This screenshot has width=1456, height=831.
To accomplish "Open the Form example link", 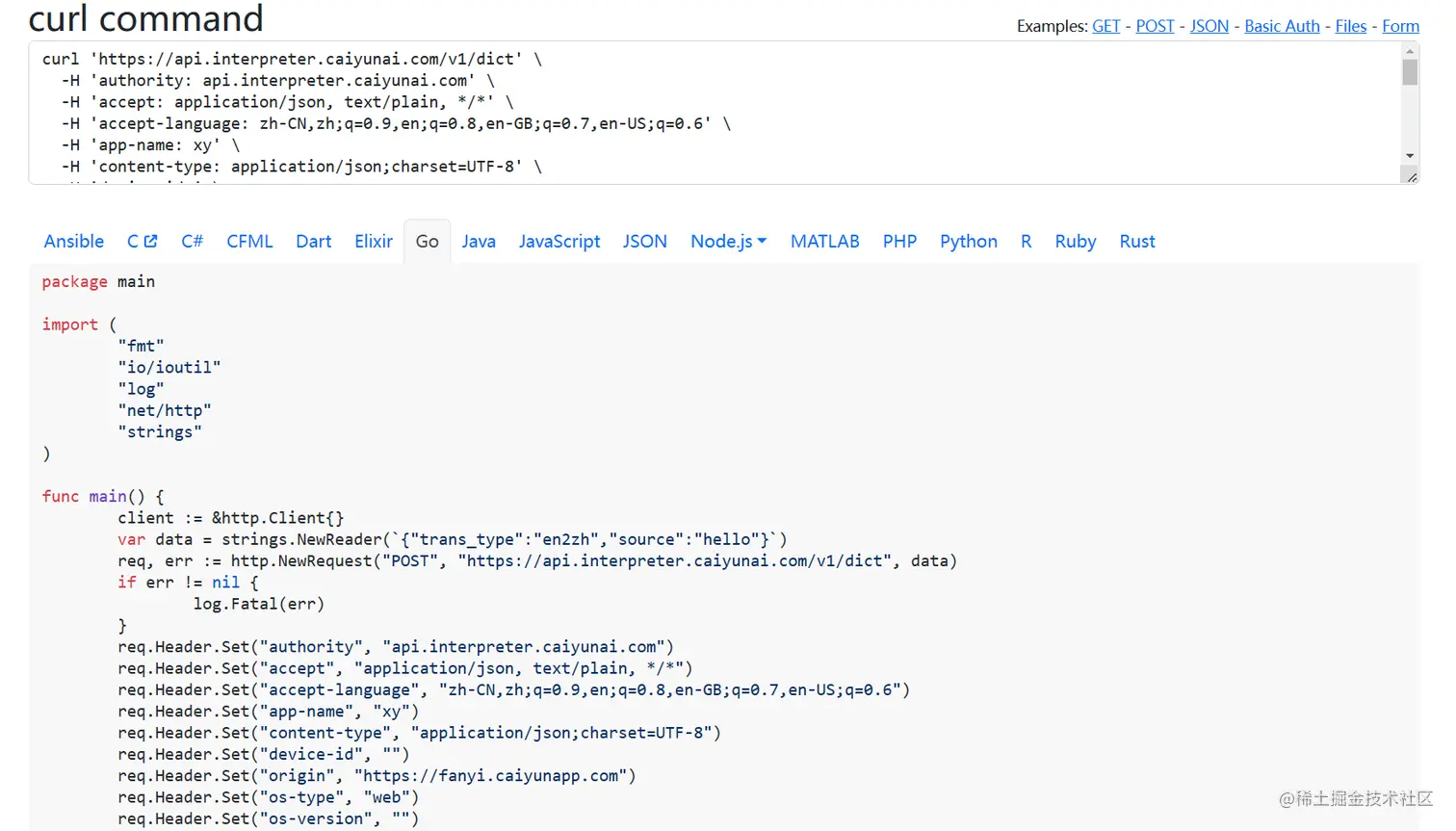I will coord(1400,26).
